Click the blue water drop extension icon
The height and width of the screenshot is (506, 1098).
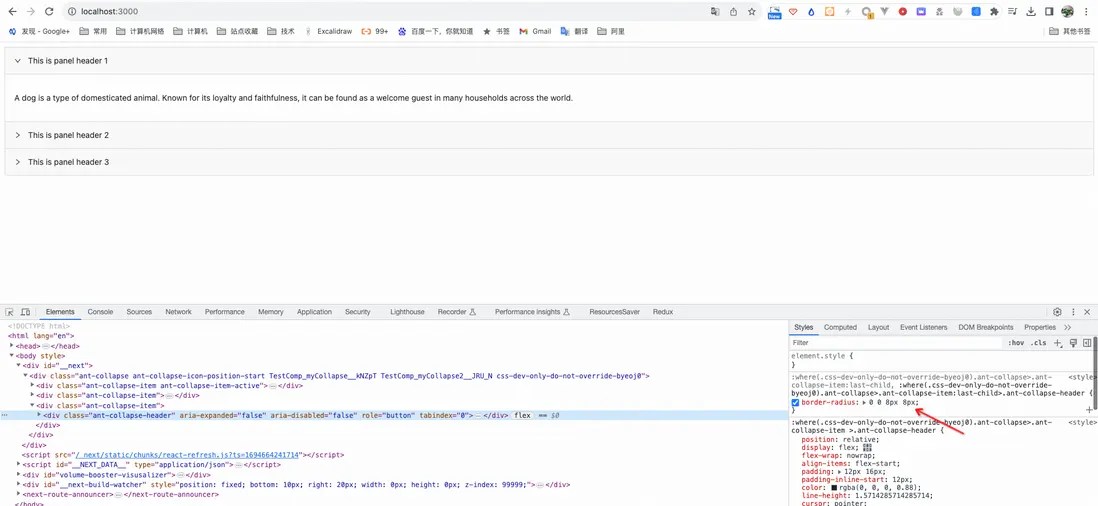(811, 11)
